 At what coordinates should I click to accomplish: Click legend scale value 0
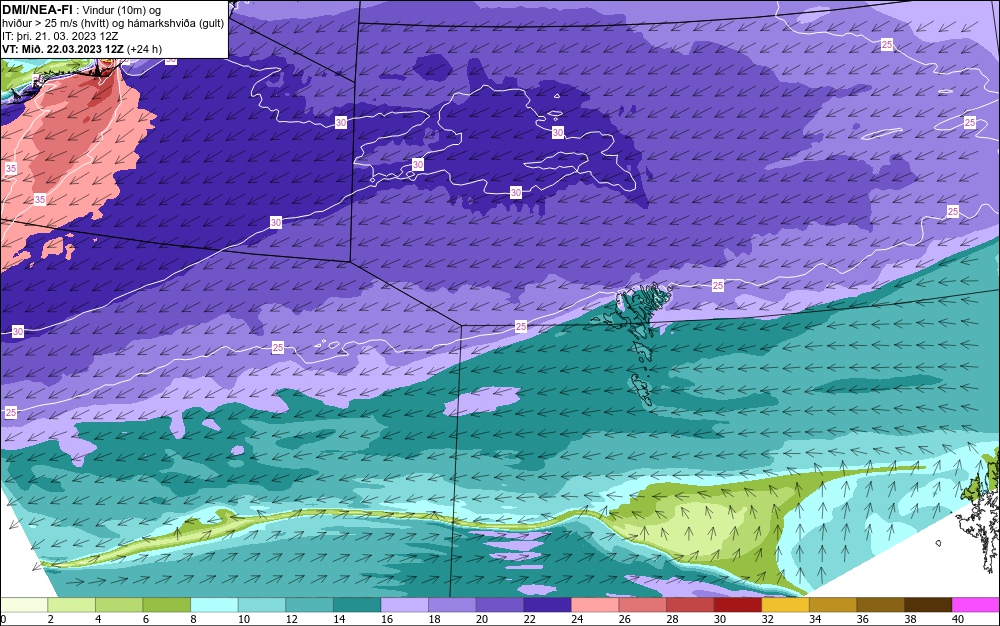coord(3,619)
